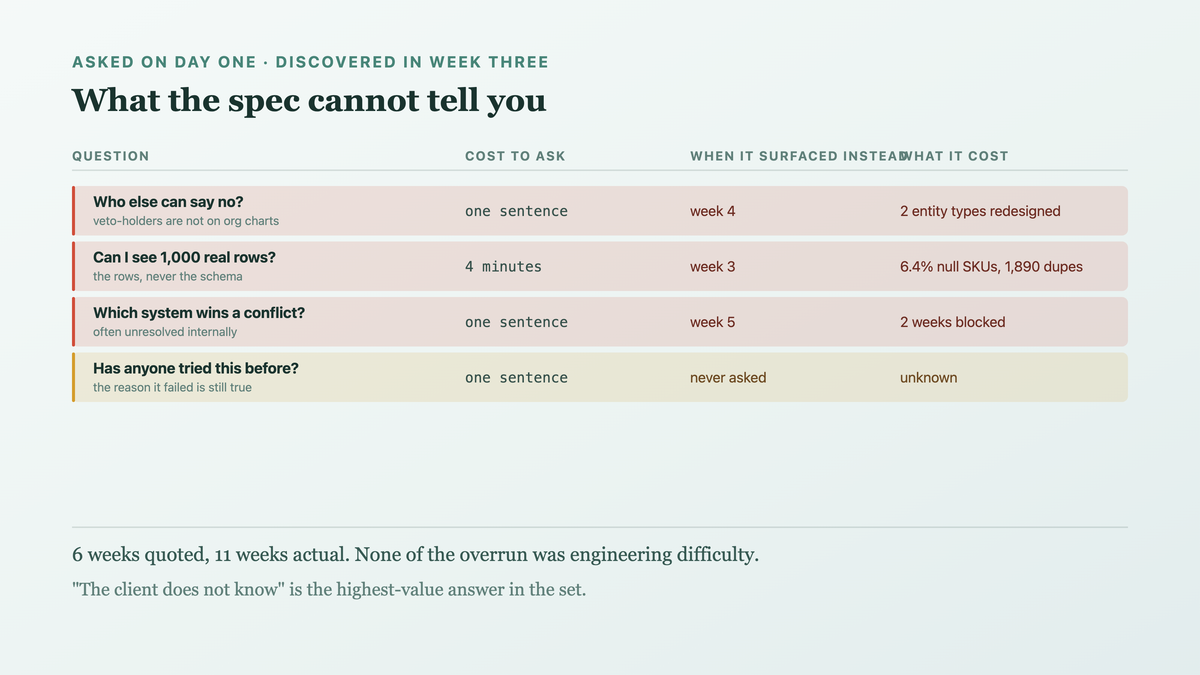This screenshot has height=675, width=1200.
Task: Select the question "Can I see 1,000 real rows?"
Action: [x=184, y=257]
